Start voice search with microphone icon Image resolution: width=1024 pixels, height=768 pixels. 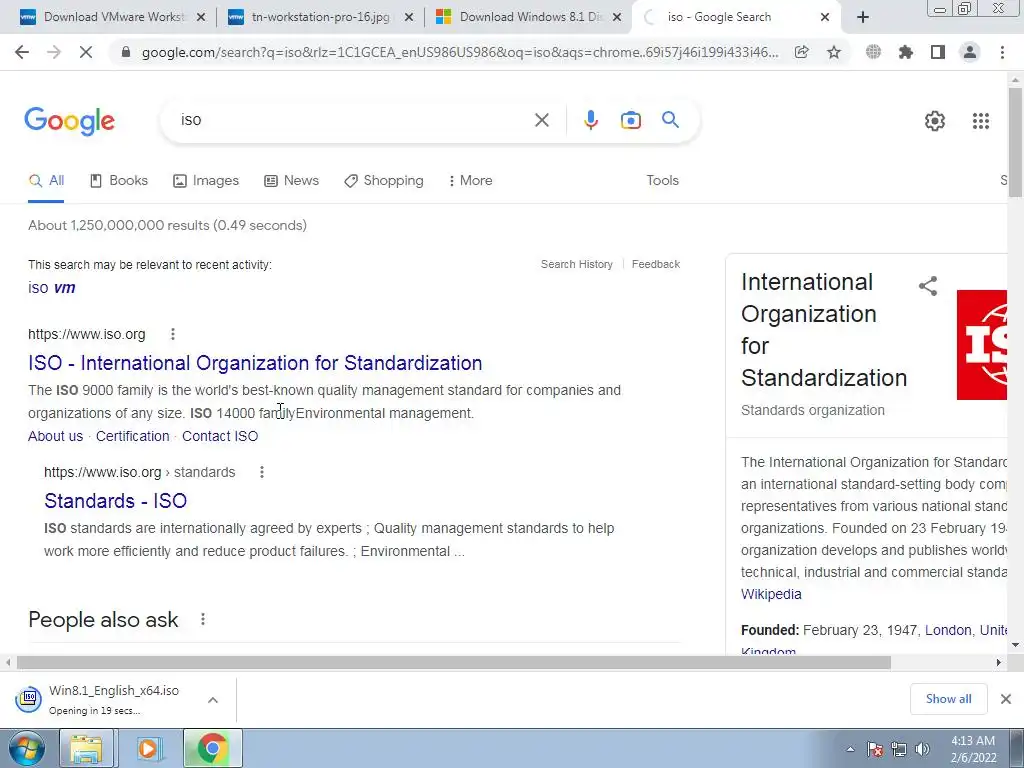coord(590,120)
